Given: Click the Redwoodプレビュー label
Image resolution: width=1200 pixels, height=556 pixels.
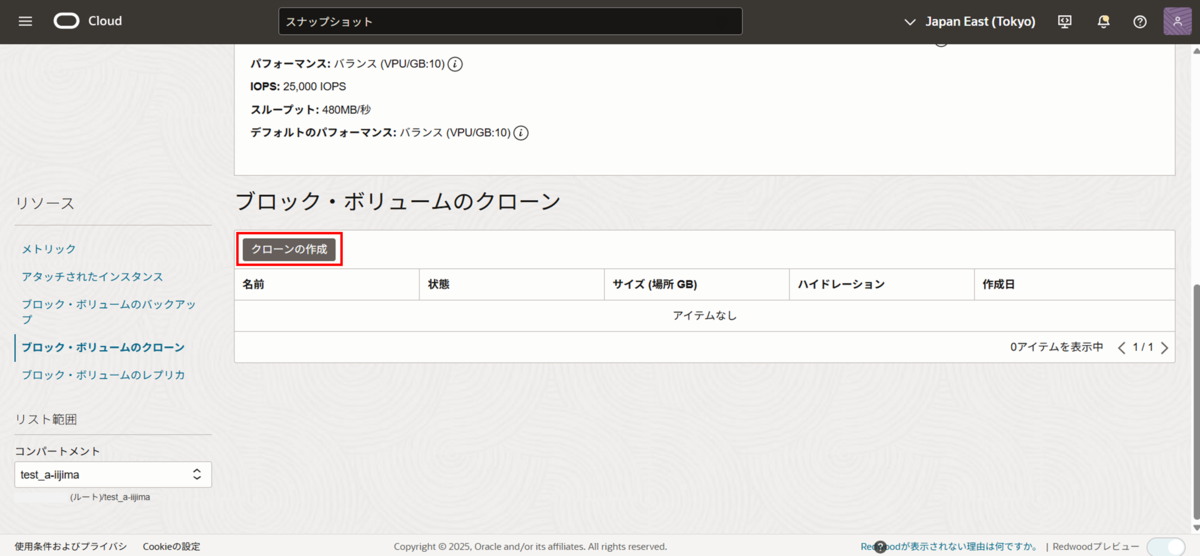Looking at the screenshot, I should pos(1096,547).
